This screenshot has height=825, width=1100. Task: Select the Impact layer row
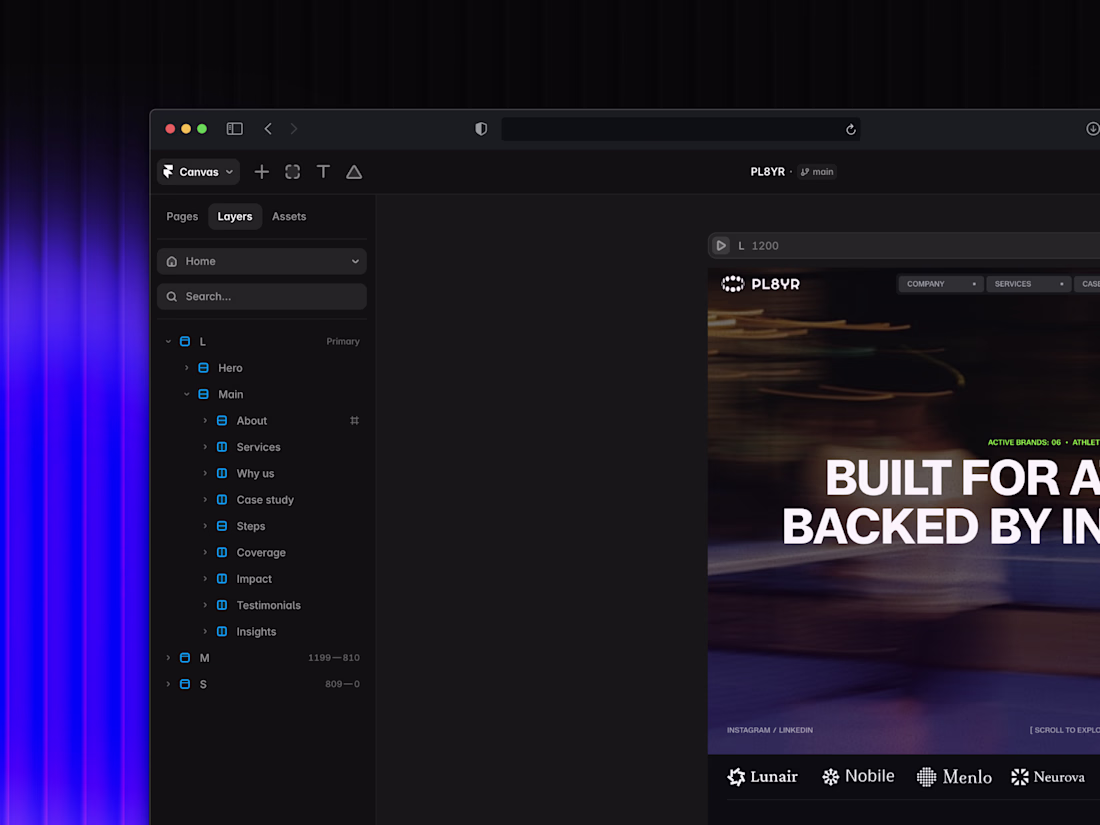tap(262, 579)
